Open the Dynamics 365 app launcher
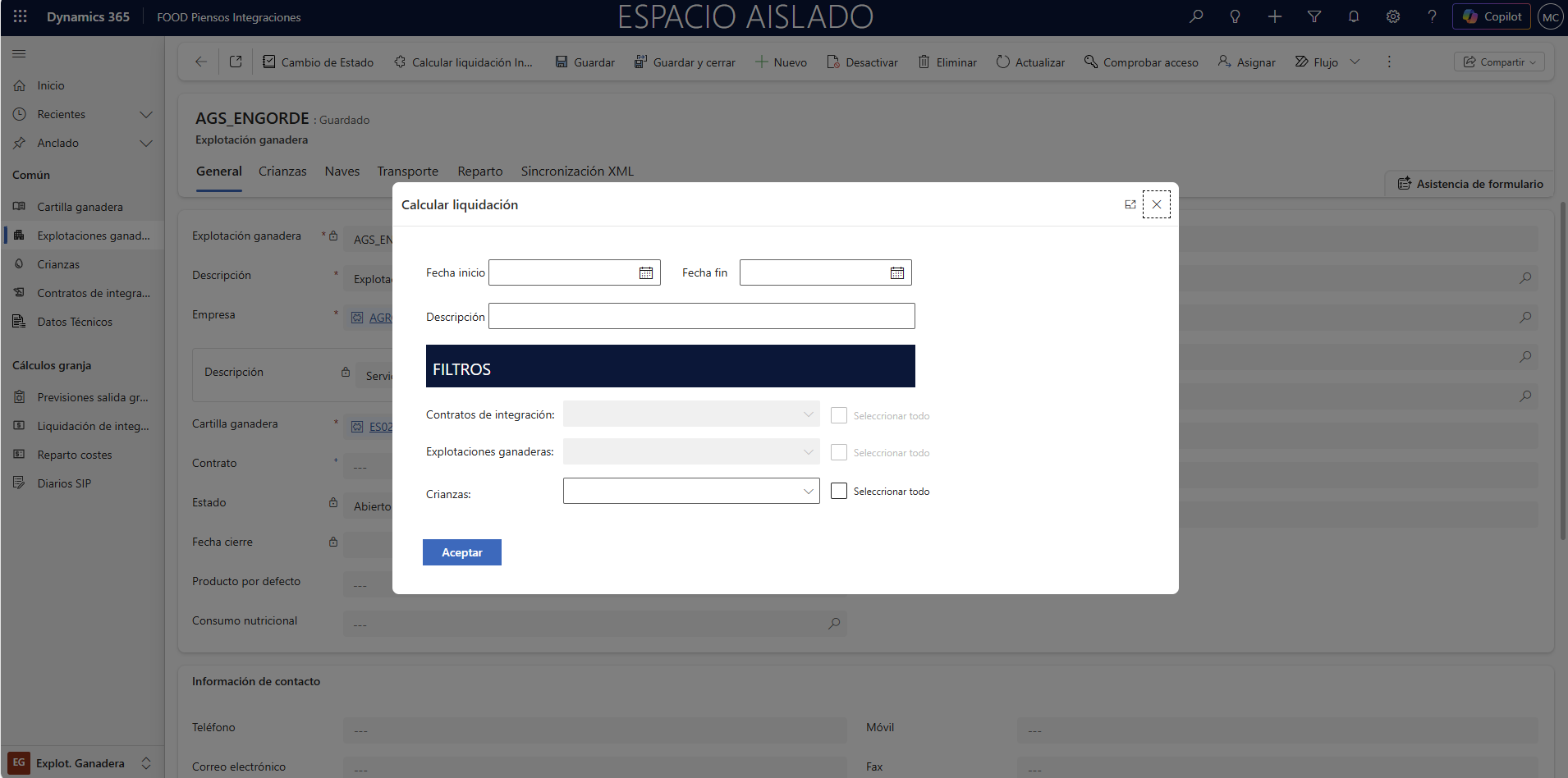The width and height of the screenshot is (1568, 778). point(21,16)
